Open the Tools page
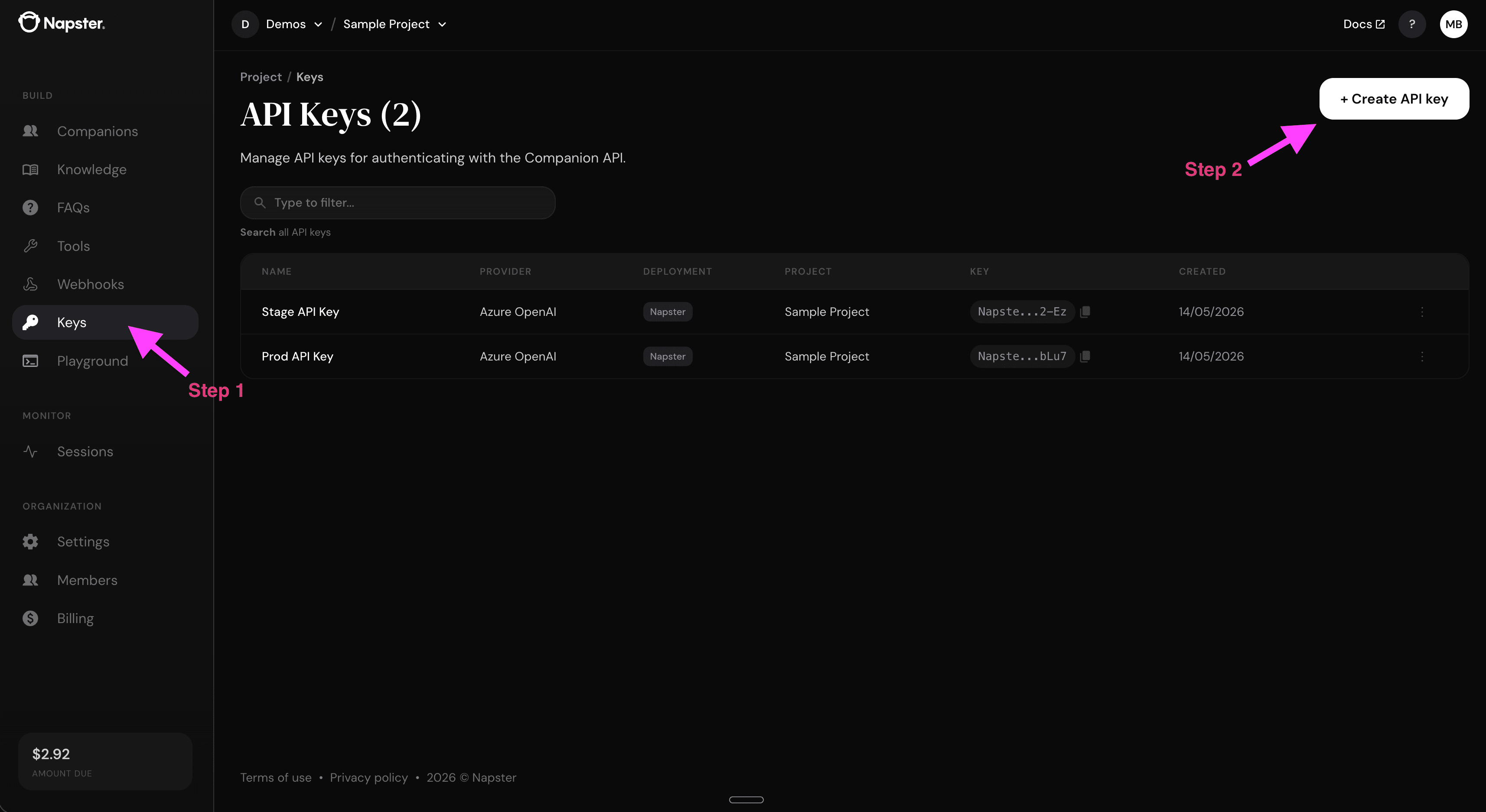The width and height of the screenshot is (1486, 812). pyautogui.click(x=73, y=246)
